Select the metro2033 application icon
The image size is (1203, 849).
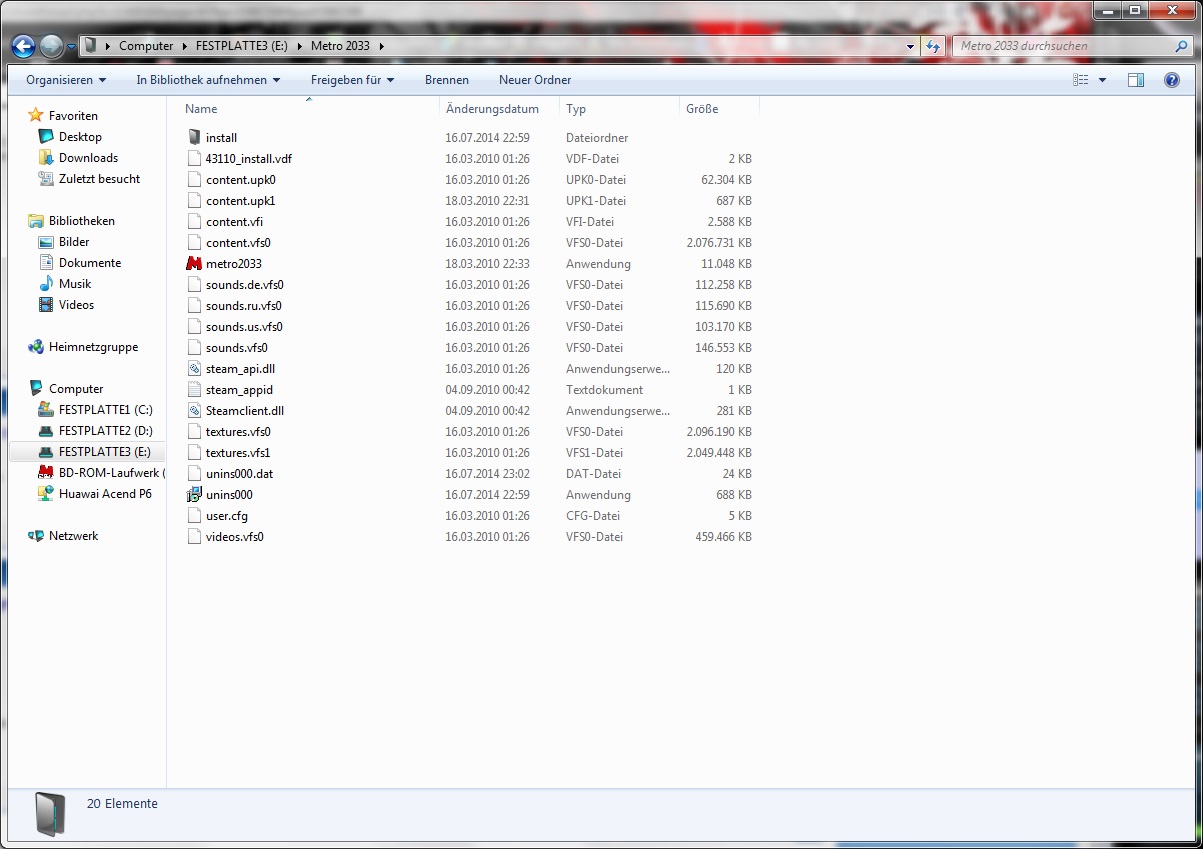pyautogui.click(x=194, y=264)
